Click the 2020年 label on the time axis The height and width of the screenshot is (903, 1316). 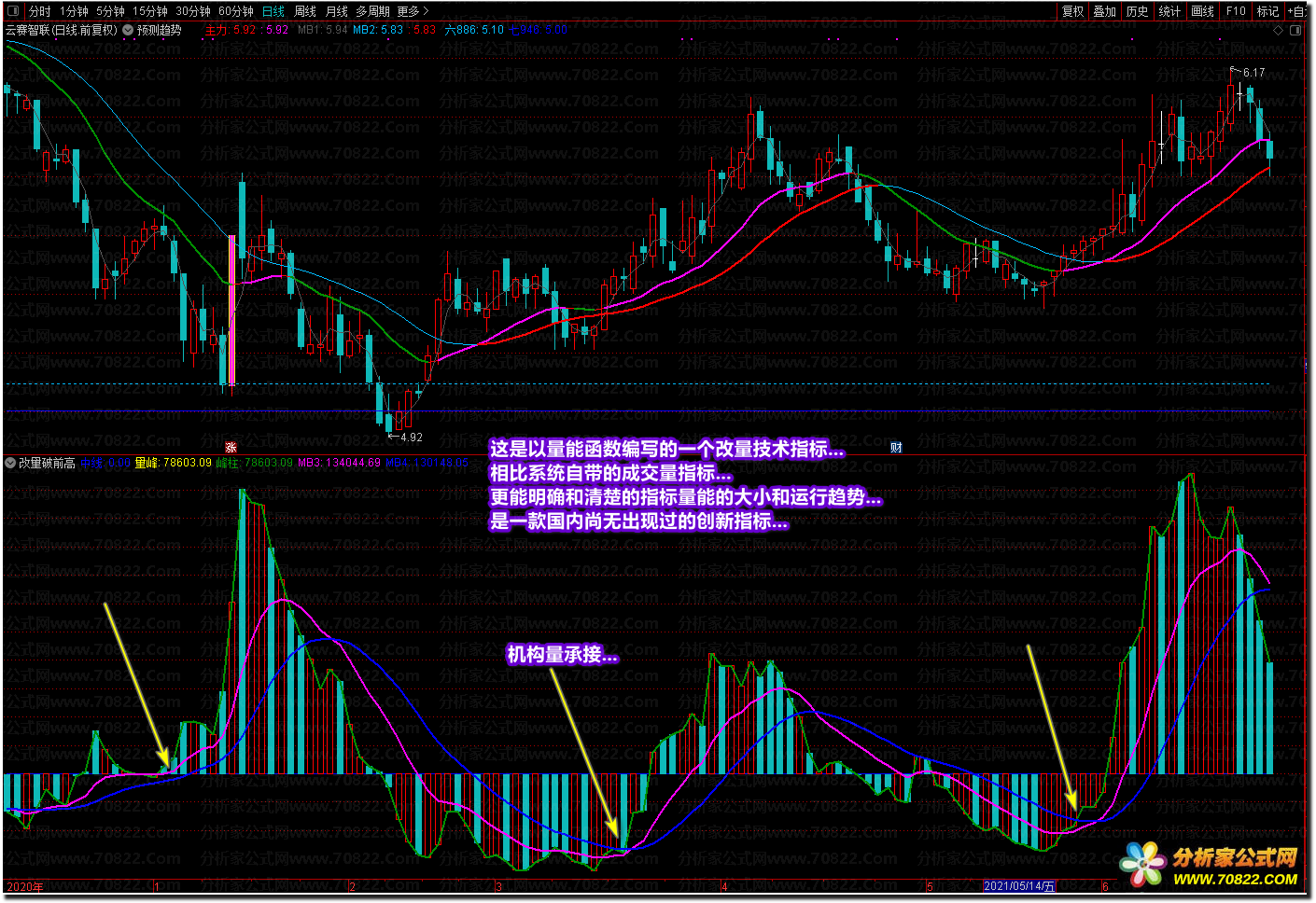tap(25, 887)
